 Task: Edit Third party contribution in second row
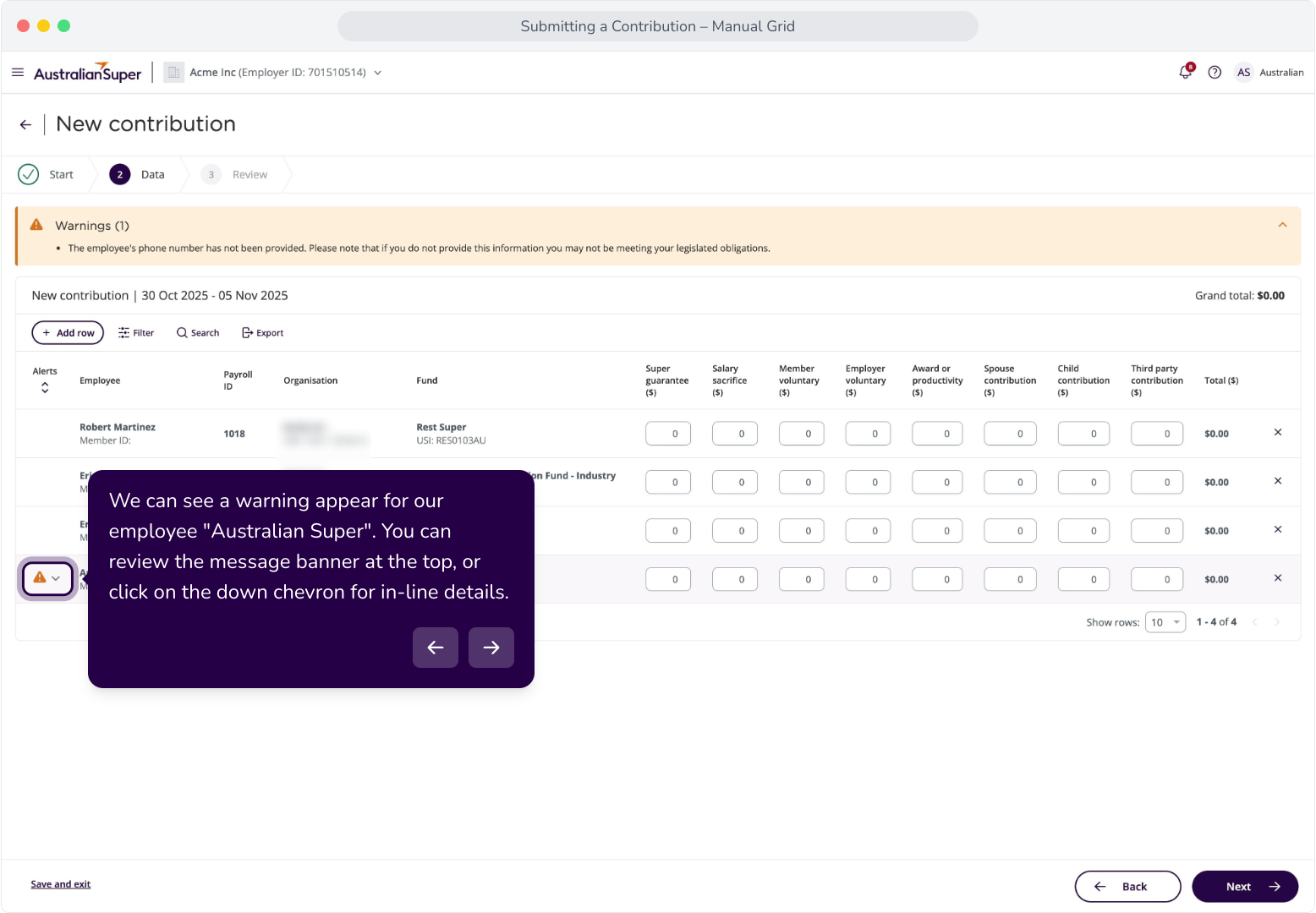click(1157, 482)
